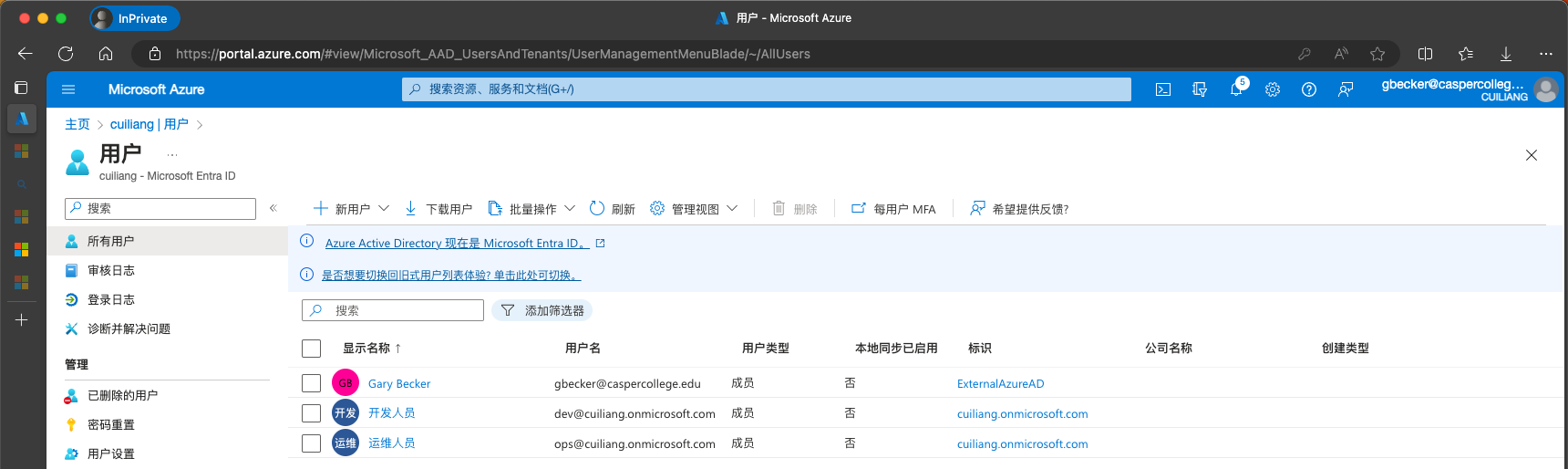This screenshot has height=469, width=1568.
Task: Open the ellipsis menu next to 用户 title
Action: (x=172, y=155)
